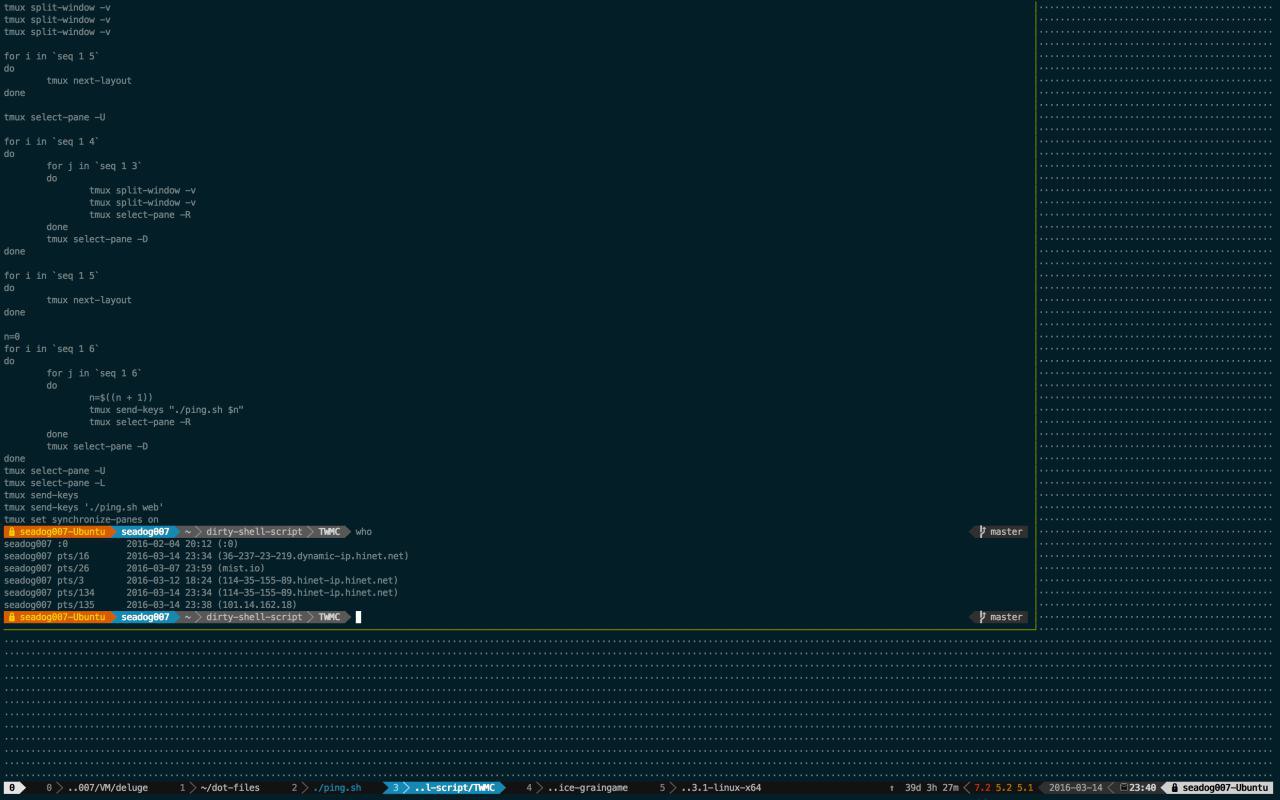
Task: Click the uptime 39d 3h 27m entry
Action: 931,788
